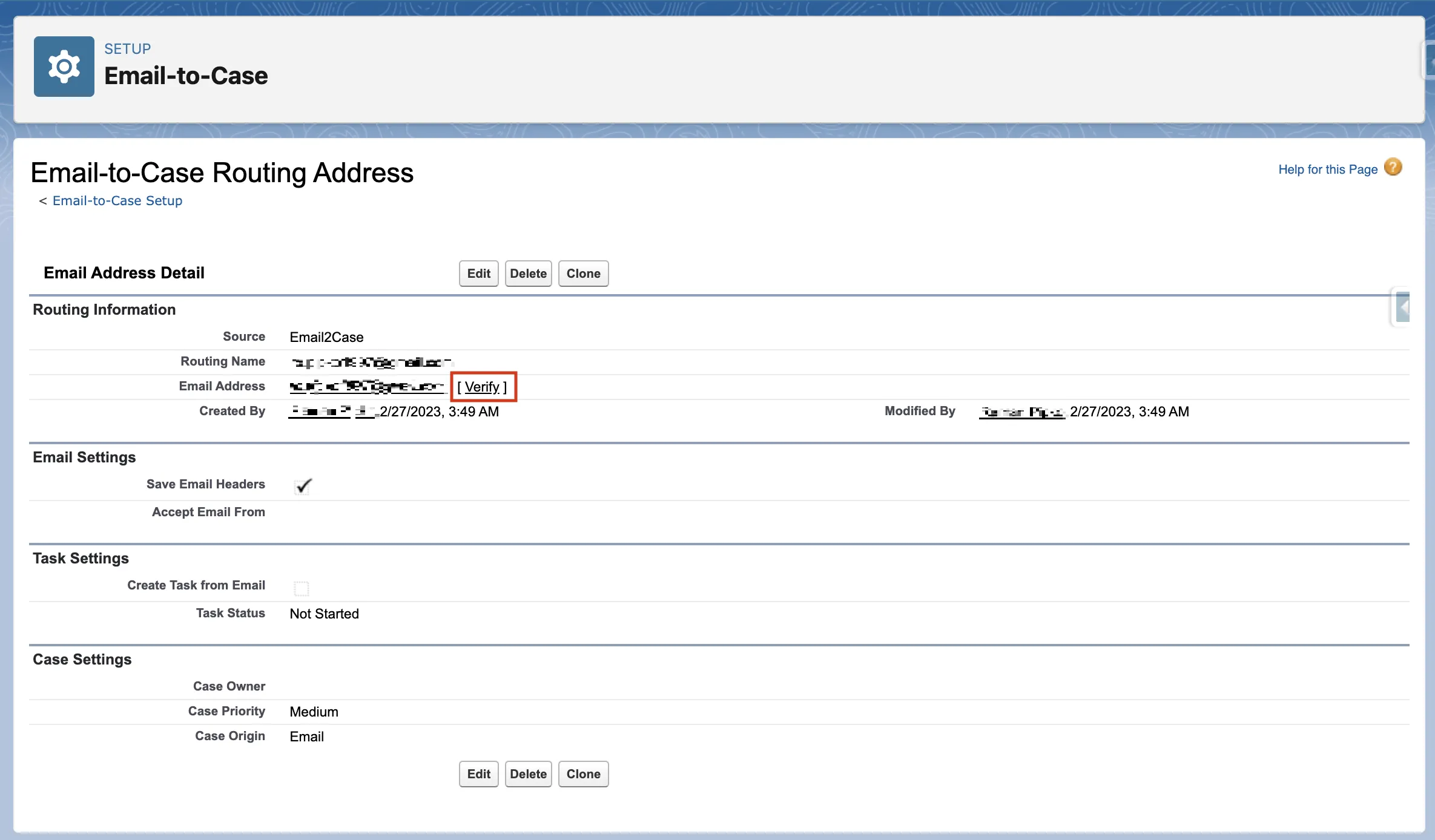The image size is (1435, 840).
Task: Click Verify link next to email address
Action: [x=482, y=387]
